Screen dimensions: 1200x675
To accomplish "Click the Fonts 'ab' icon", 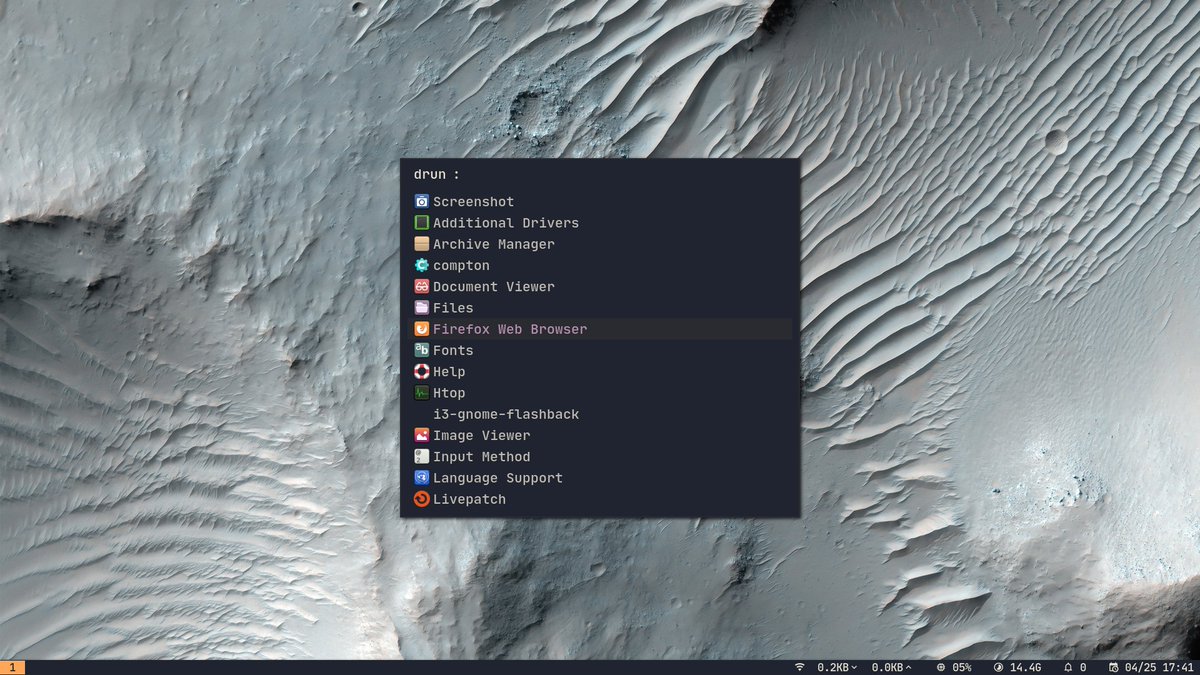I will tap(421, 350).
